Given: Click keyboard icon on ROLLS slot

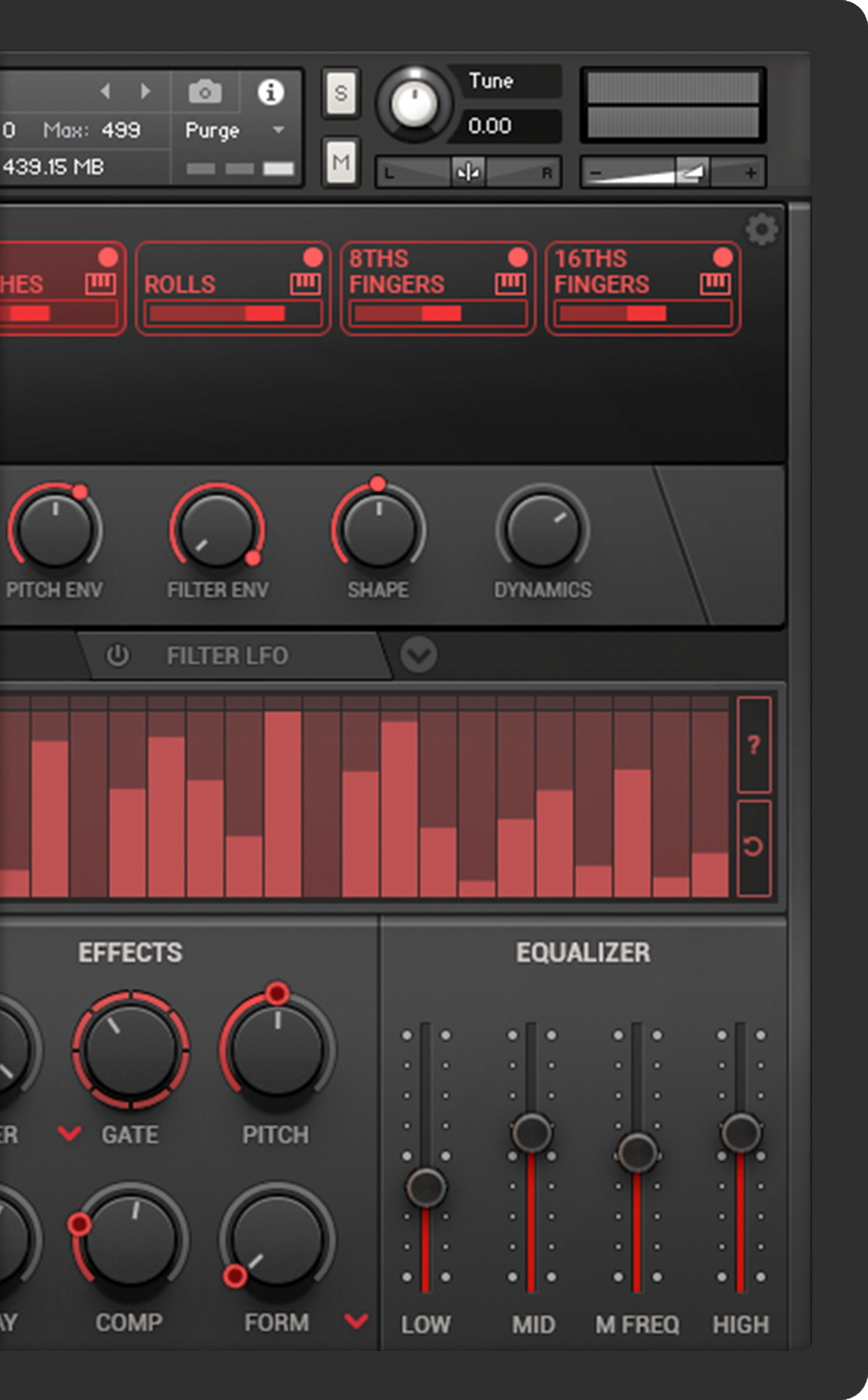Looking at the screenshot, I should [305, 284].
